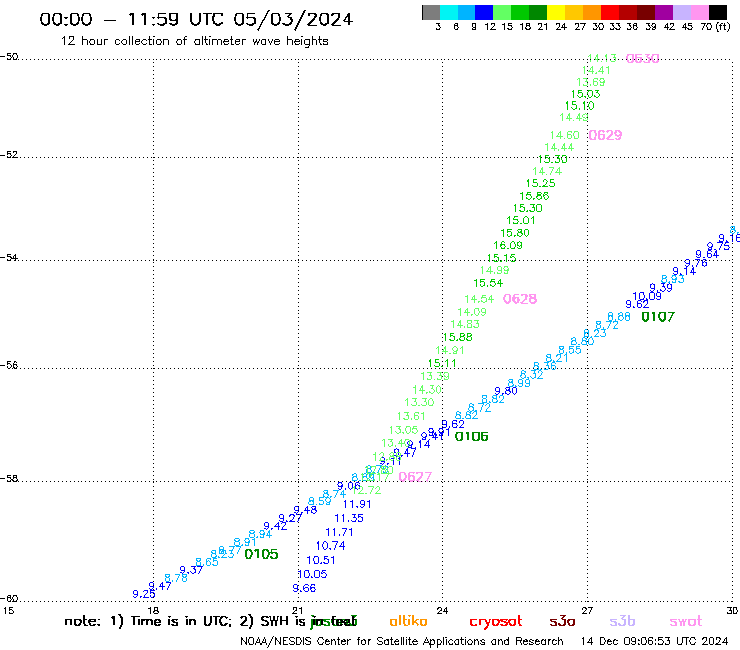Click the wave height value 15.11
740x650 pixels.
442,363
